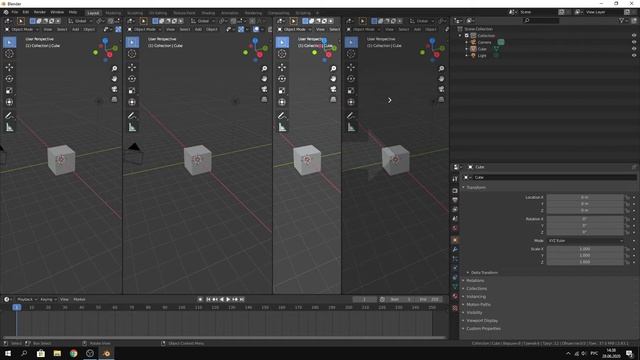Switch perspective/orthographic icon in fourth viewport
640x360 pixels.
441,99
